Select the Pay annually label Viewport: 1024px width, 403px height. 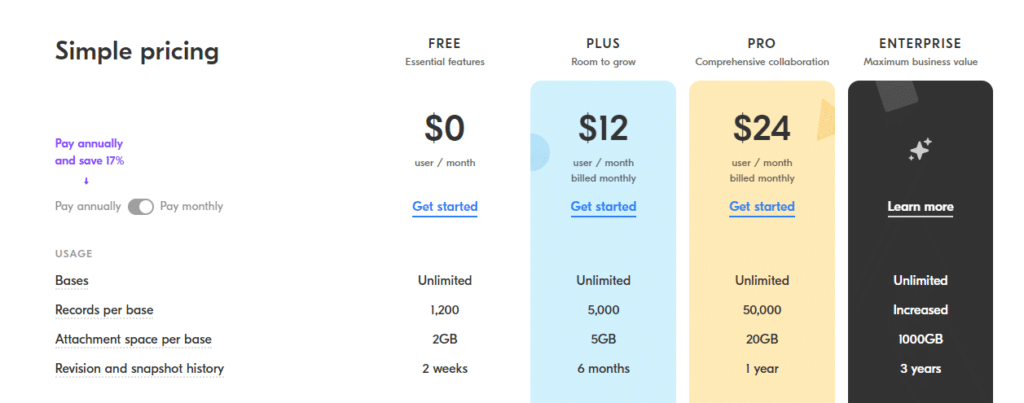tap(88, 206)
